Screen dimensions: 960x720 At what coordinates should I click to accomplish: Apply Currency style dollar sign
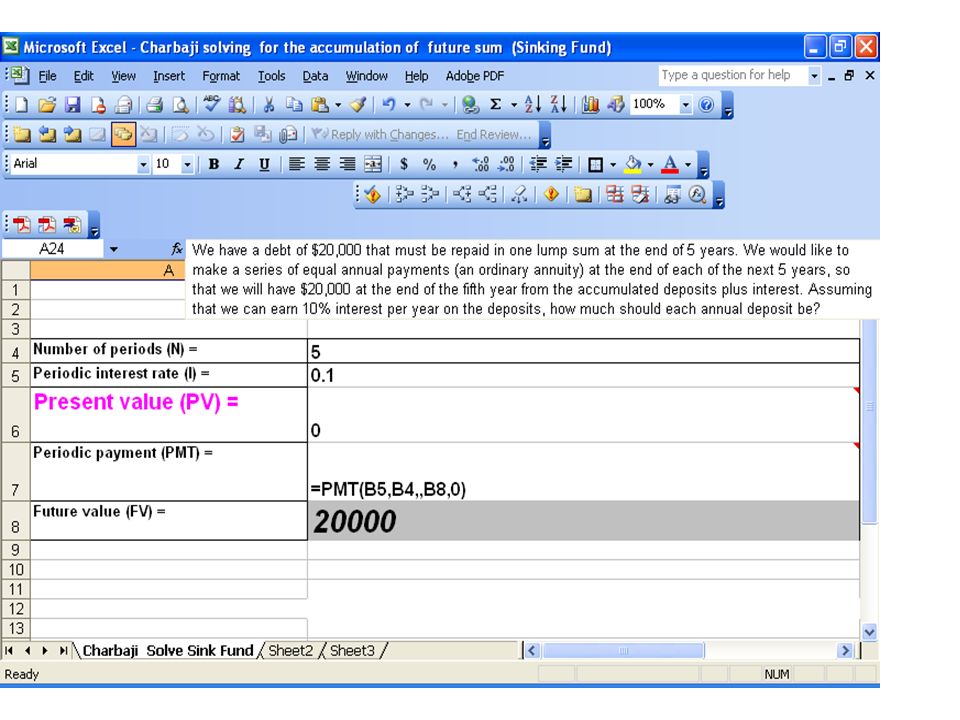coord(403,164)
